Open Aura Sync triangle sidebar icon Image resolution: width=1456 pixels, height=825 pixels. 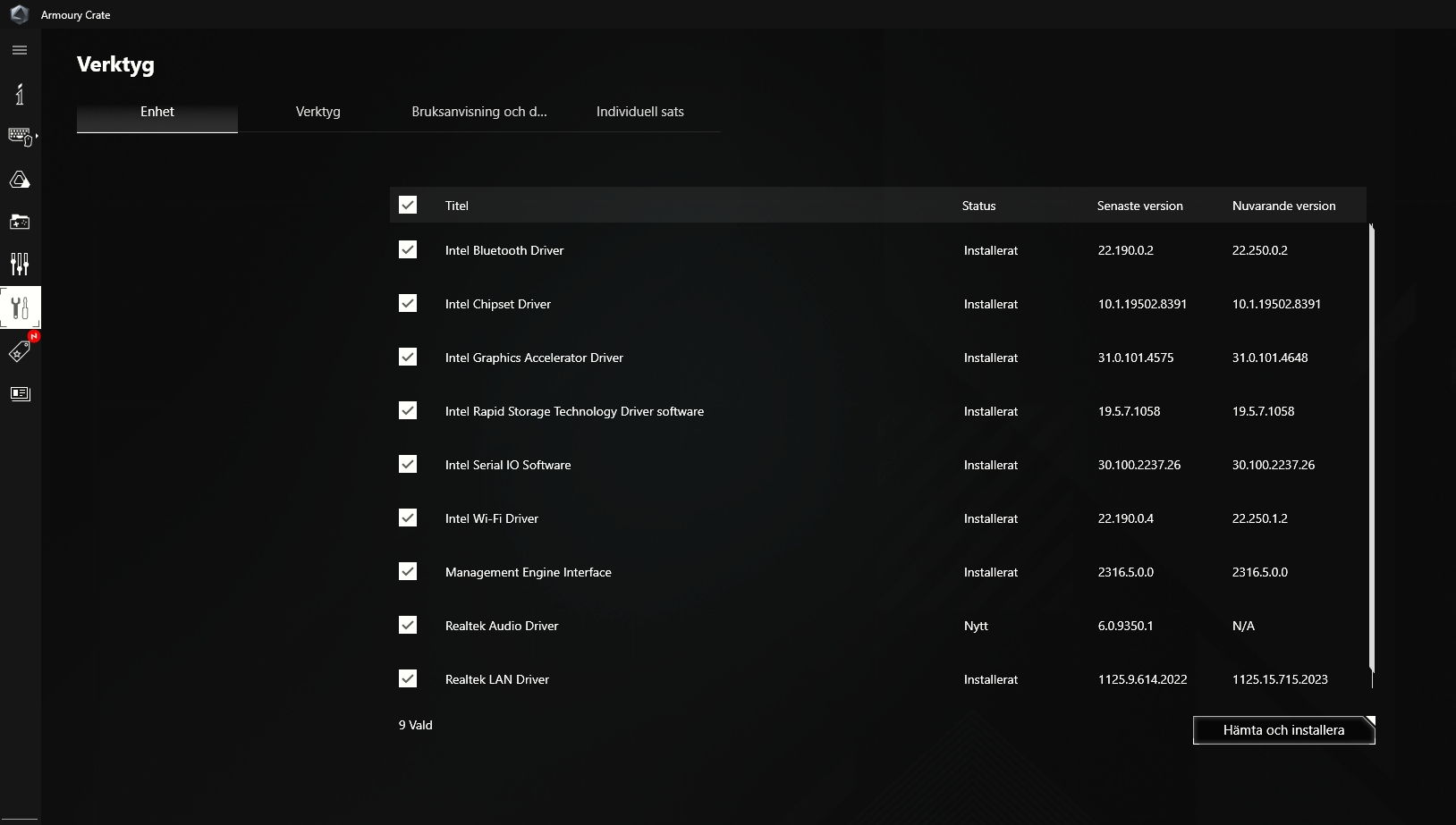20,180
